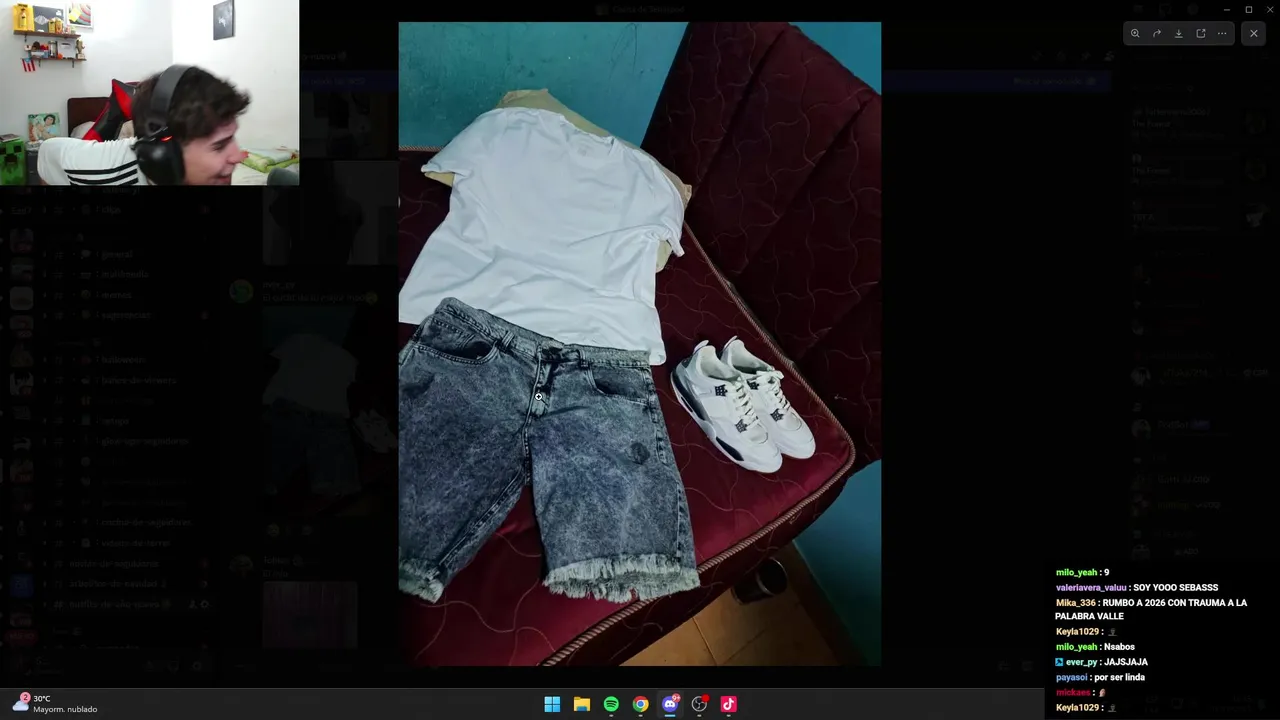Zoom into the image with the magnifier icon

pyautogui.click(x=1135, y=33)
